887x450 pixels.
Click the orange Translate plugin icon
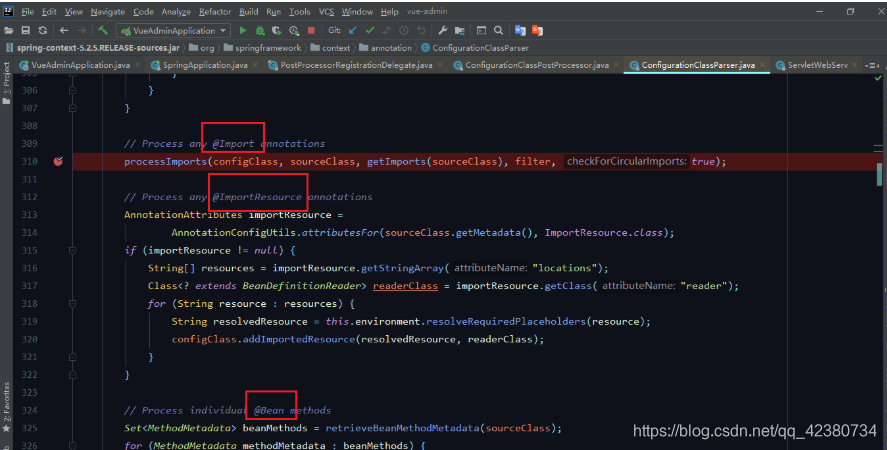(x=537, y=31)
